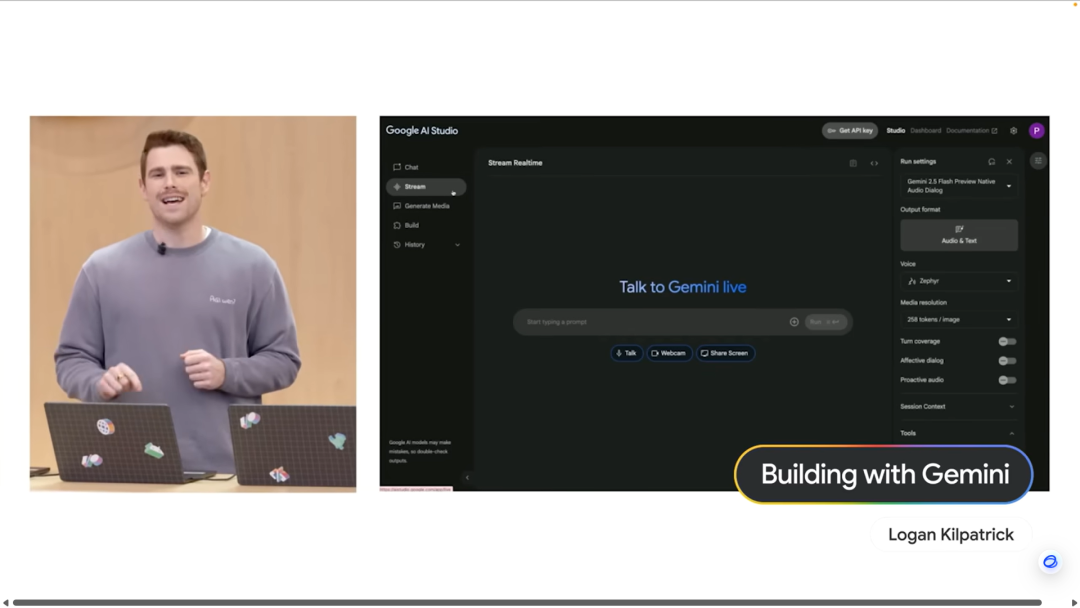
Task: Switch to the Dashboard tab
Action: (x=925, y=131)
